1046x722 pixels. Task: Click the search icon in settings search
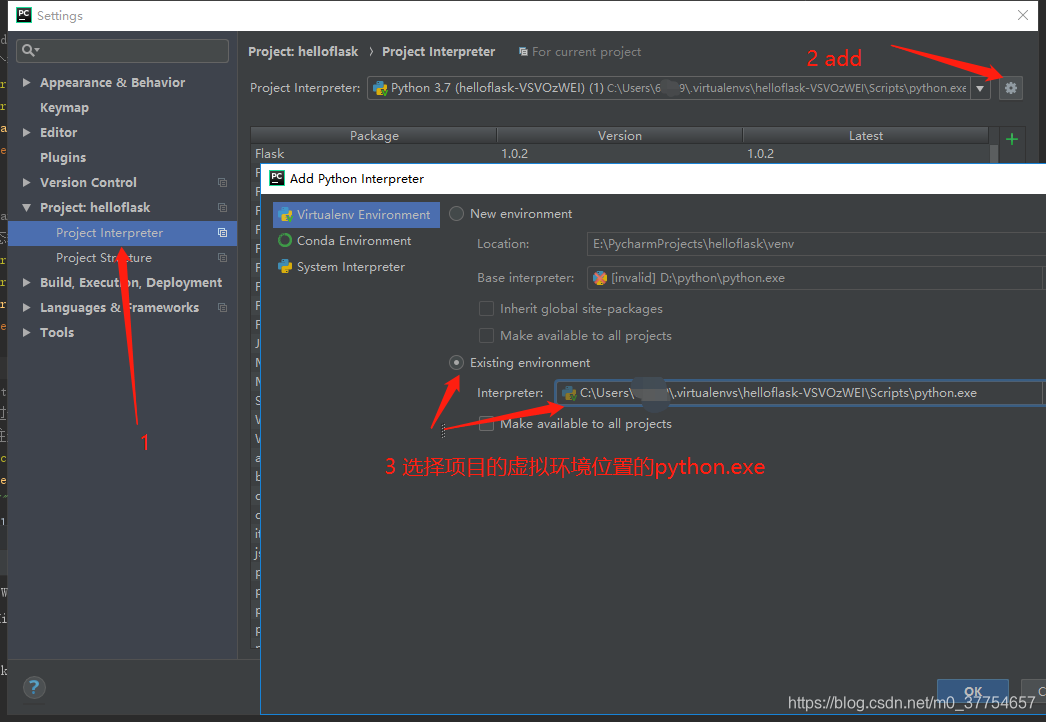(29, 50)
